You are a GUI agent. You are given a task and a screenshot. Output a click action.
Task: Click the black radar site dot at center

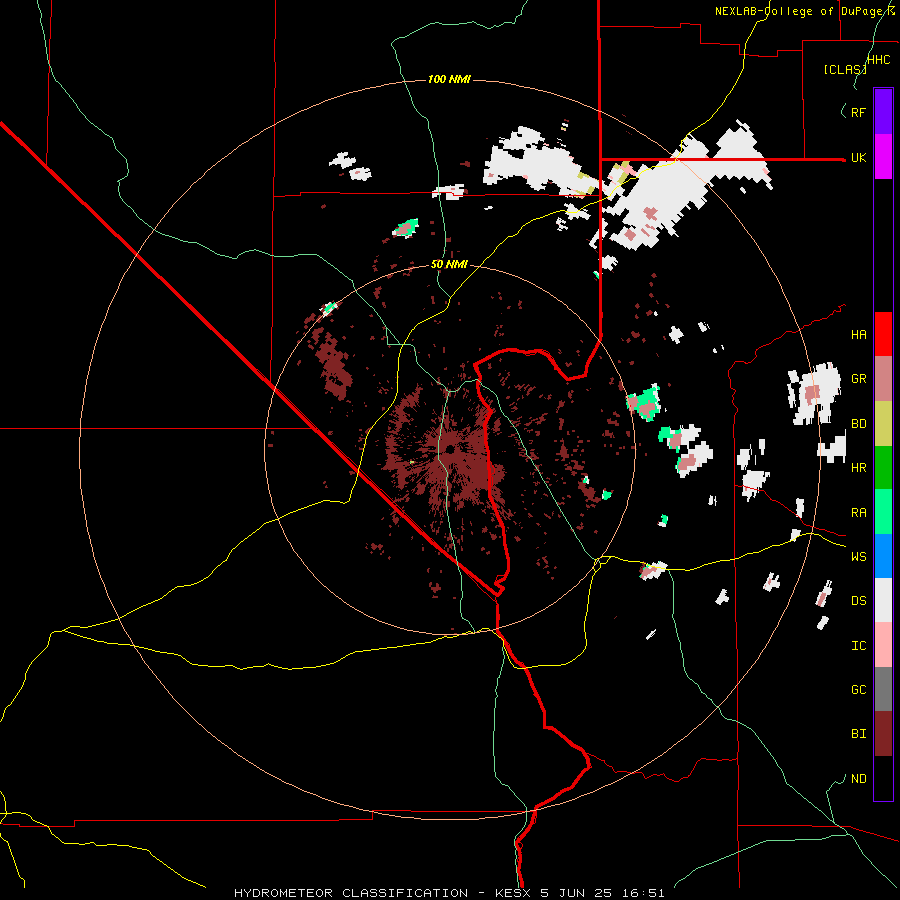pyautogui.click(x=450, y=449)
